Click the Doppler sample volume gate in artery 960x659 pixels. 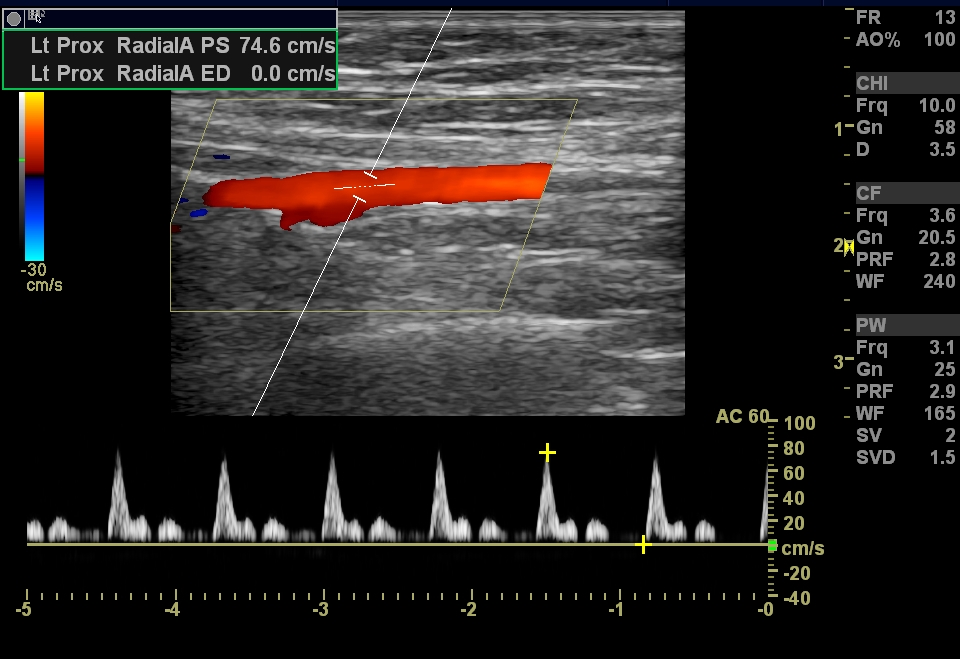364,187
